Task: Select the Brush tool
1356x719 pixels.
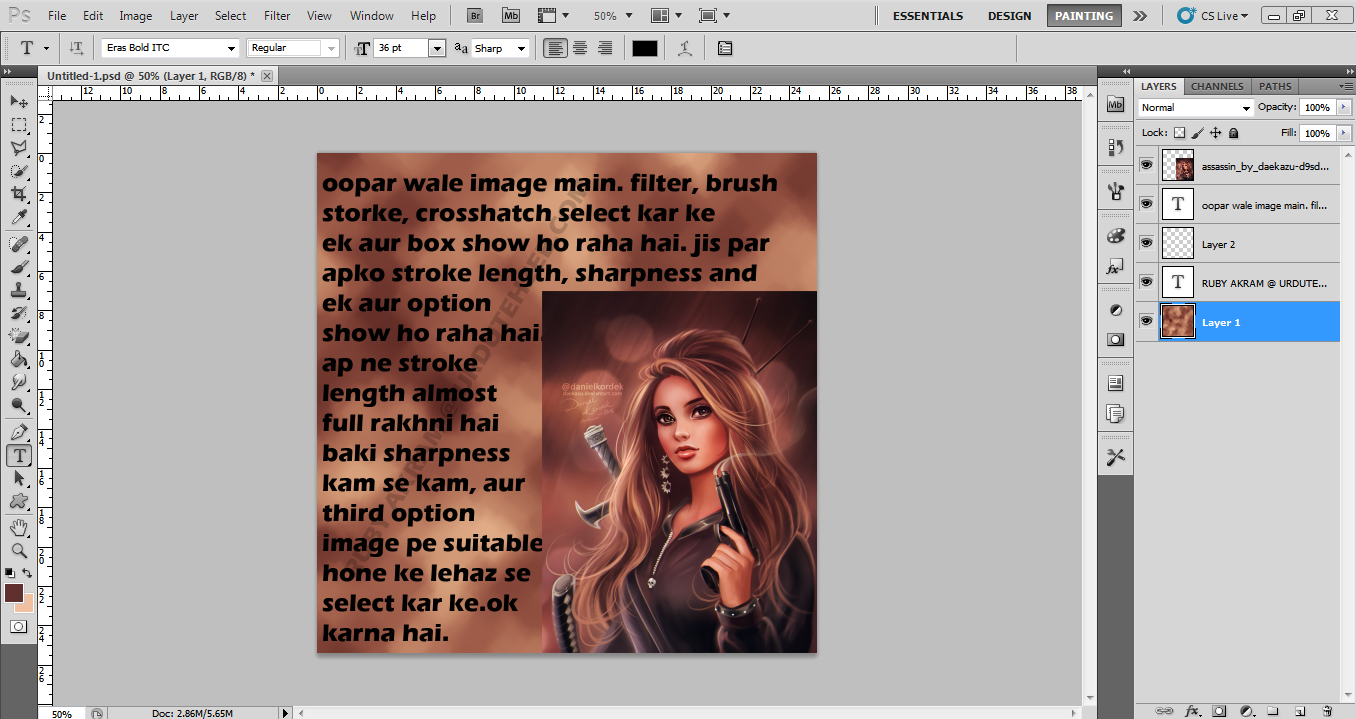Action: point(19,267)
